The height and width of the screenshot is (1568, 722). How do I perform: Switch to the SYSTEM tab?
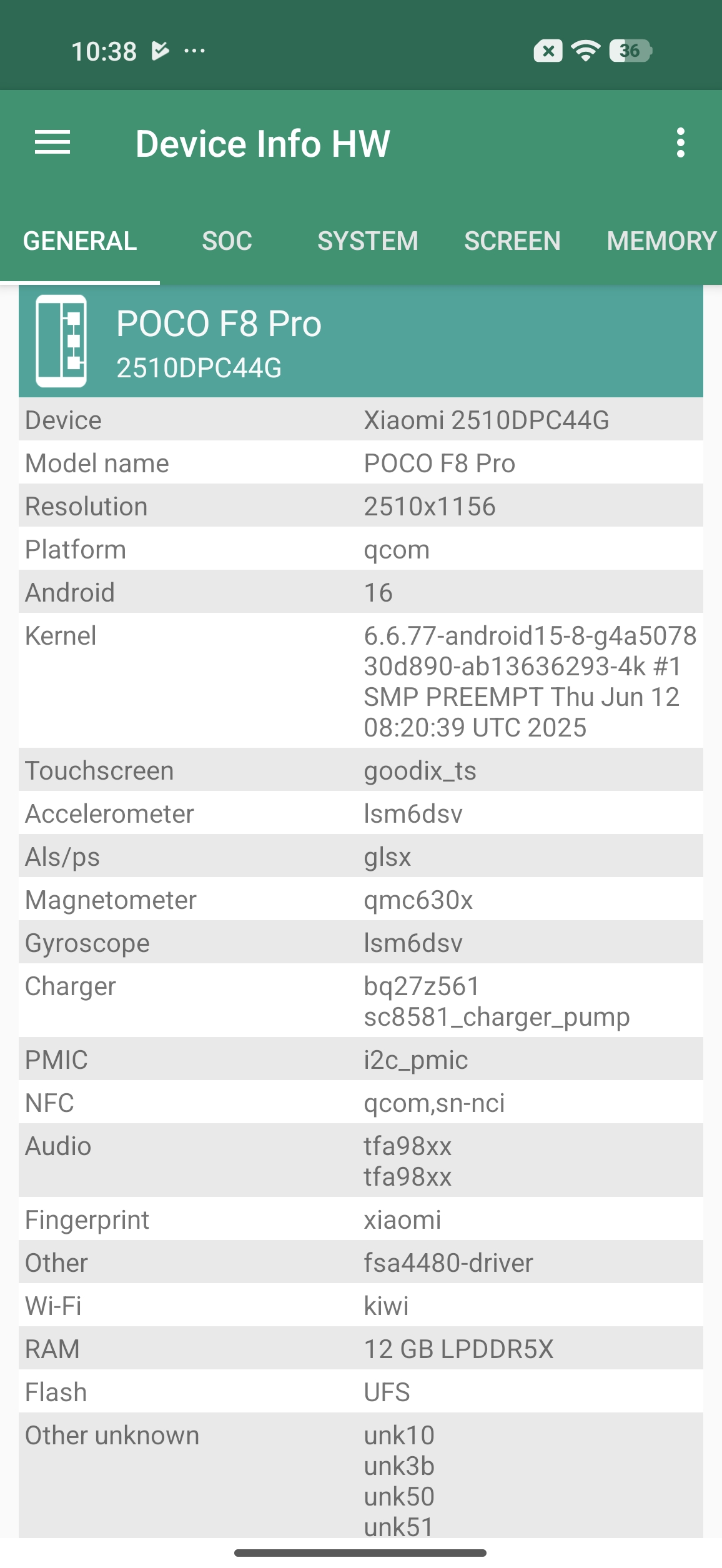pyautogui.click(x=367, y=241)
